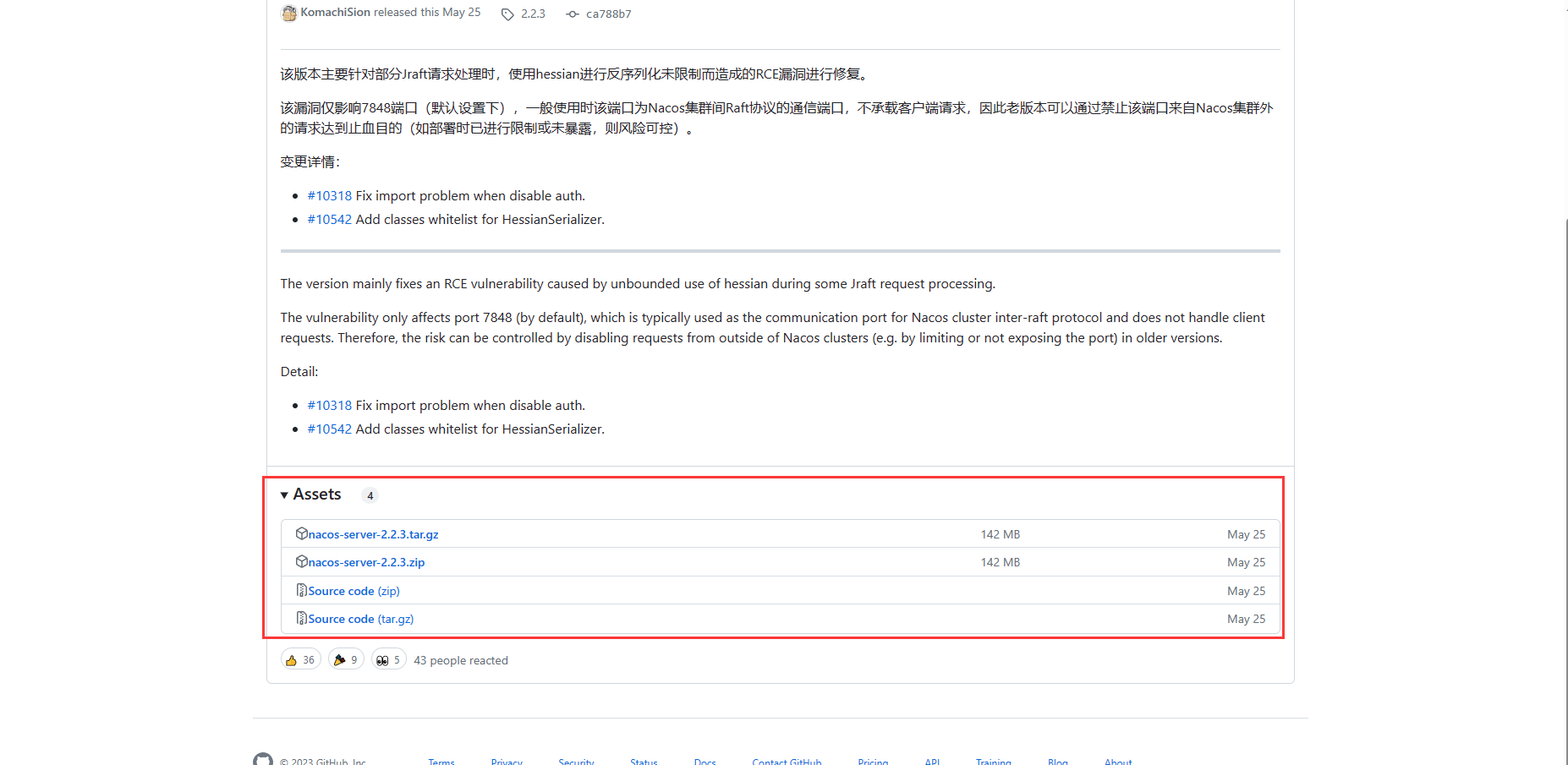Screen dimensions: 1568x765
Task: Download Source code (zip)
Action: point(354,591)
